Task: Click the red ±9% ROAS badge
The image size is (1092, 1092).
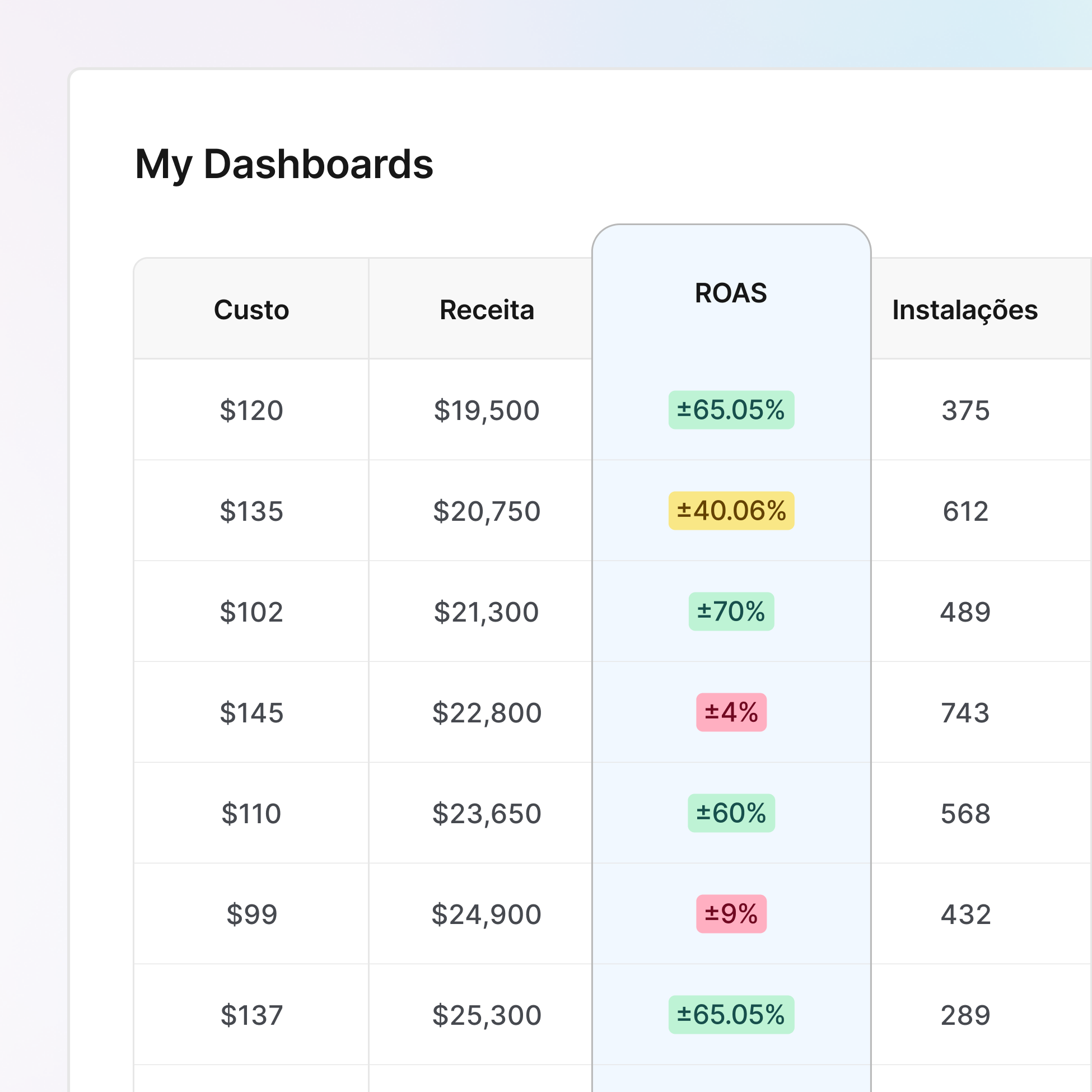Action: click(731, 914)
